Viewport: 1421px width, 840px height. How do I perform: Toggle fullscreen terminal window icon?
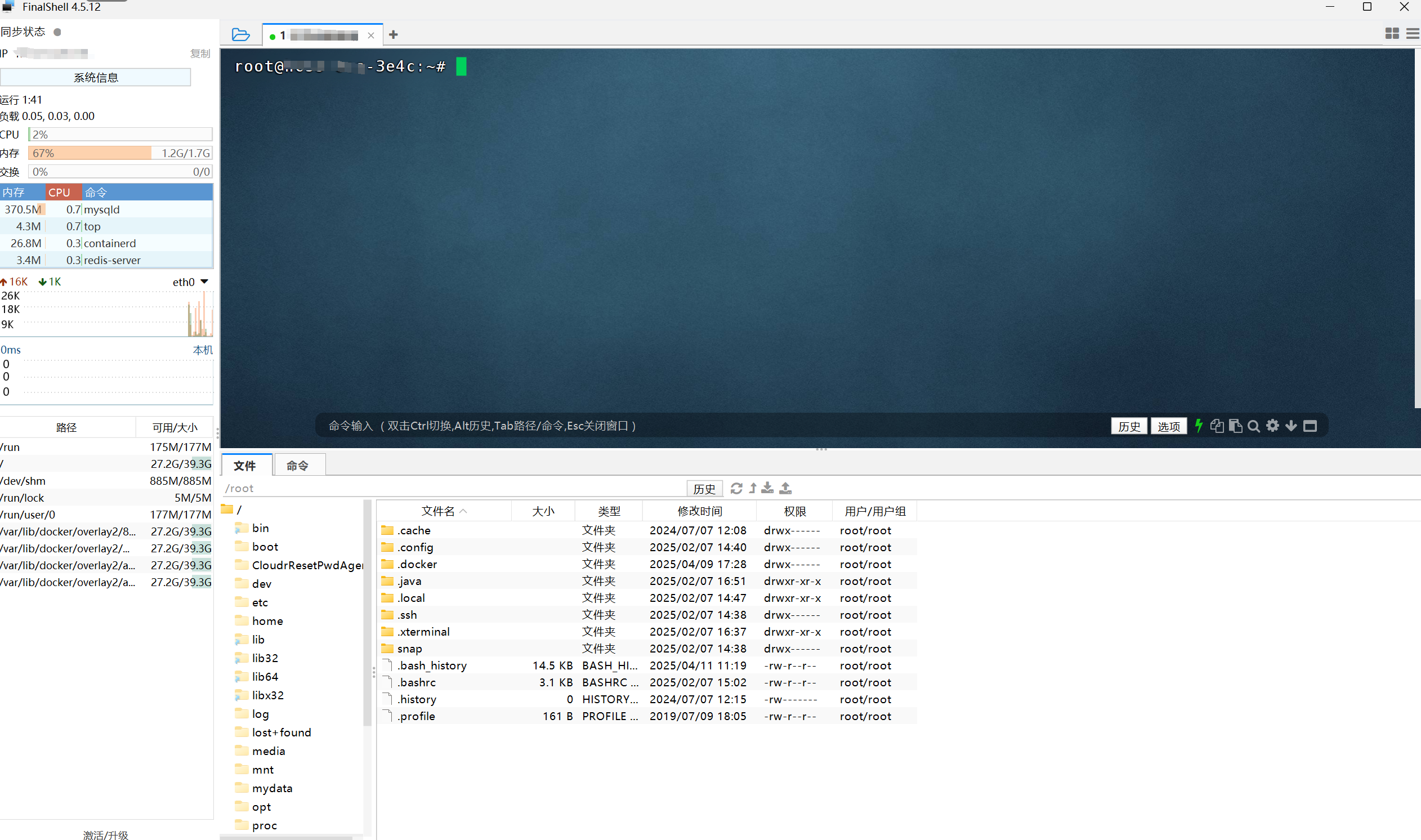1310,426
